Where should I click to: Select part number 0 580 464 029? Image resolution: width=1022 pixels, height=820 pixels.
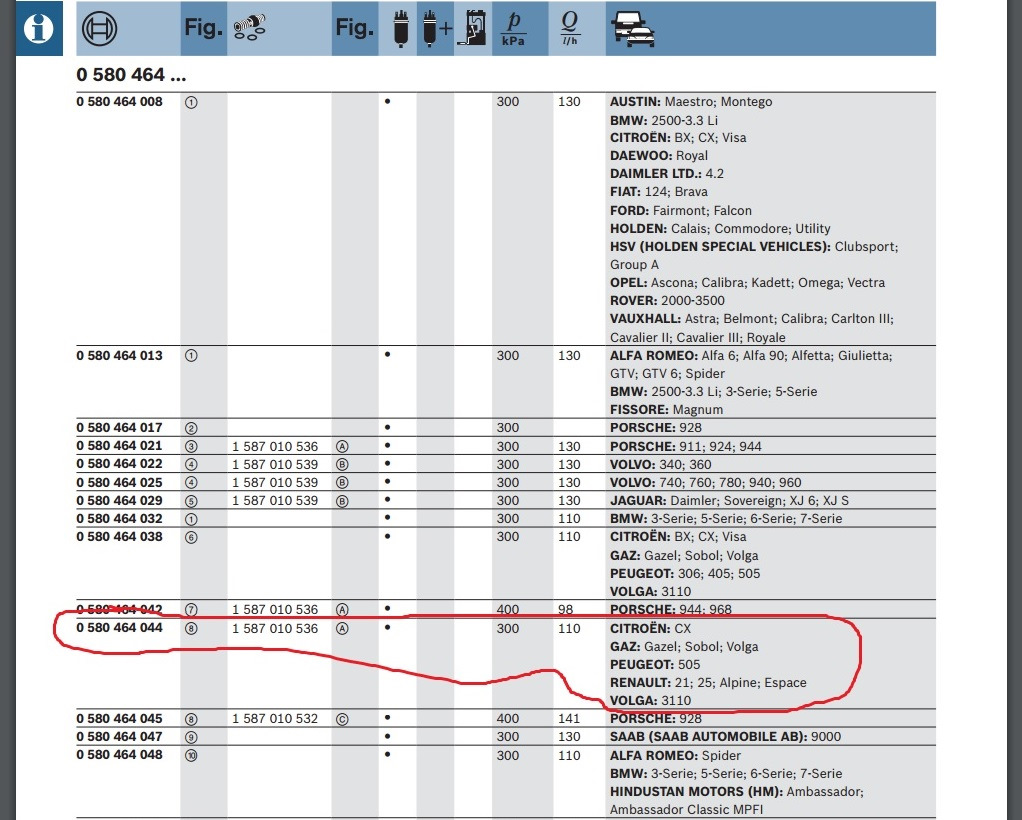tap(119, 501)
